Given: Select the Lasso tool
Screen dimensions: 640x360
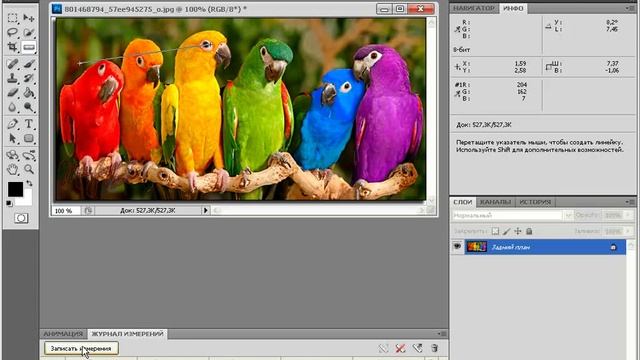Looking at the screenshot, I should [13, 32].
